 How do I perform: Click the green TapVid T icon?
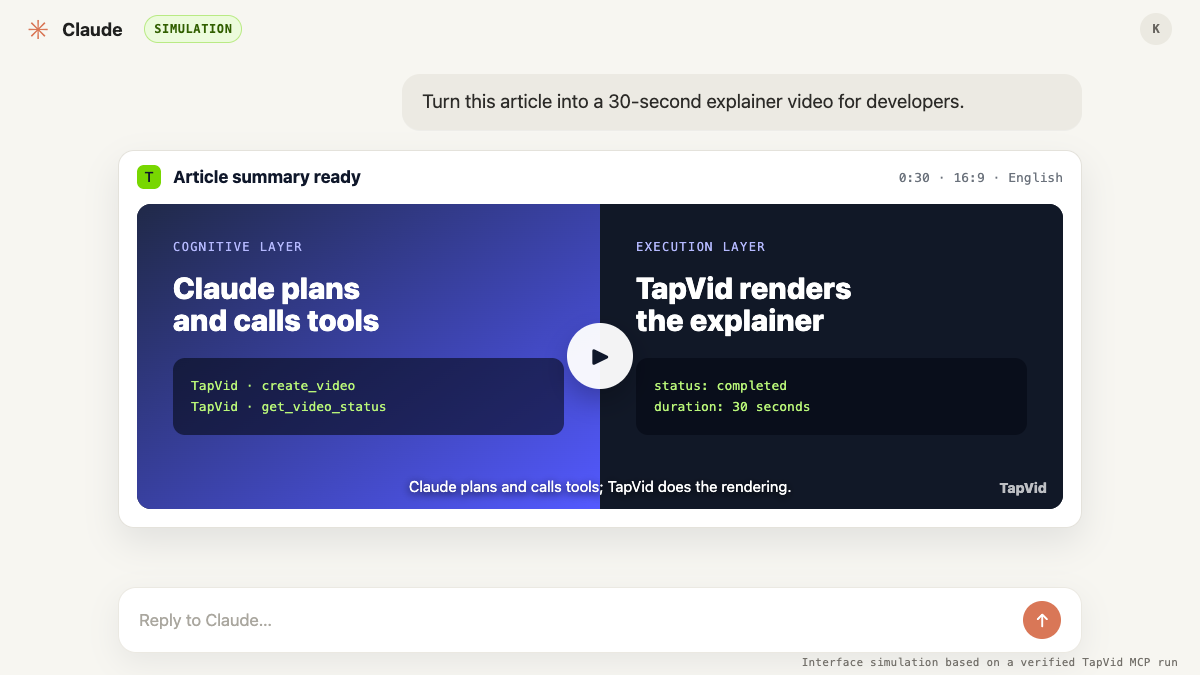click(x=149, y=177)
